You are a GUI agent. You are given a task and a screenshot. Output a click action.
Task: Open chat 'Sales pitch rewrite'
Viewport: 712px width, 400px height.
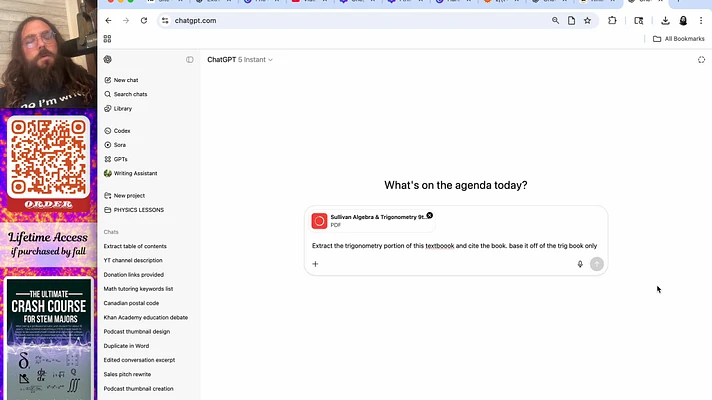point(127,374)
